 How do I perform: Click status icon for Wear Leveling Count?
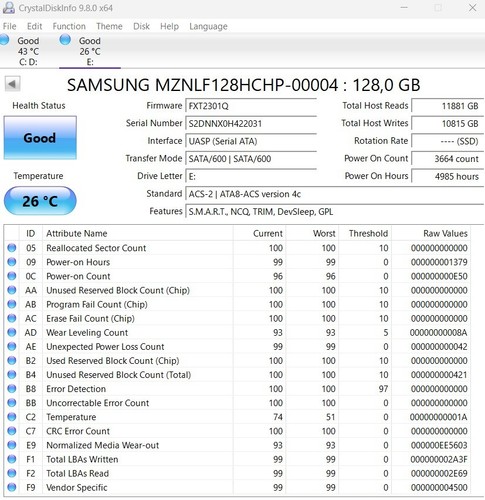[12, 332]
